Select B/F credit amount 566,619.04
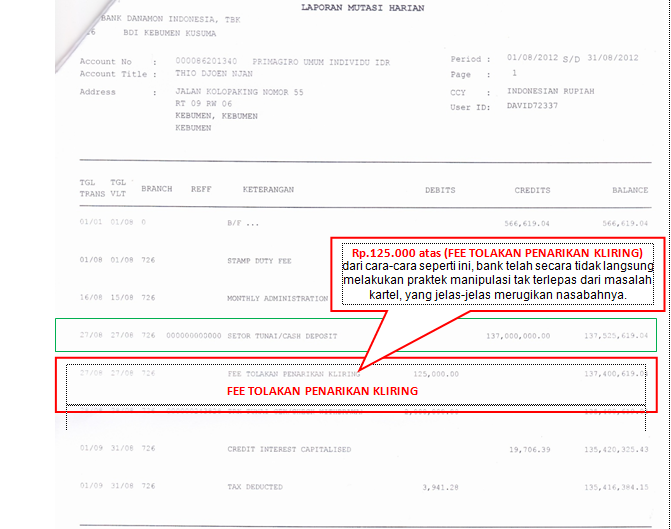671x529 pixels. coord(527,223)
